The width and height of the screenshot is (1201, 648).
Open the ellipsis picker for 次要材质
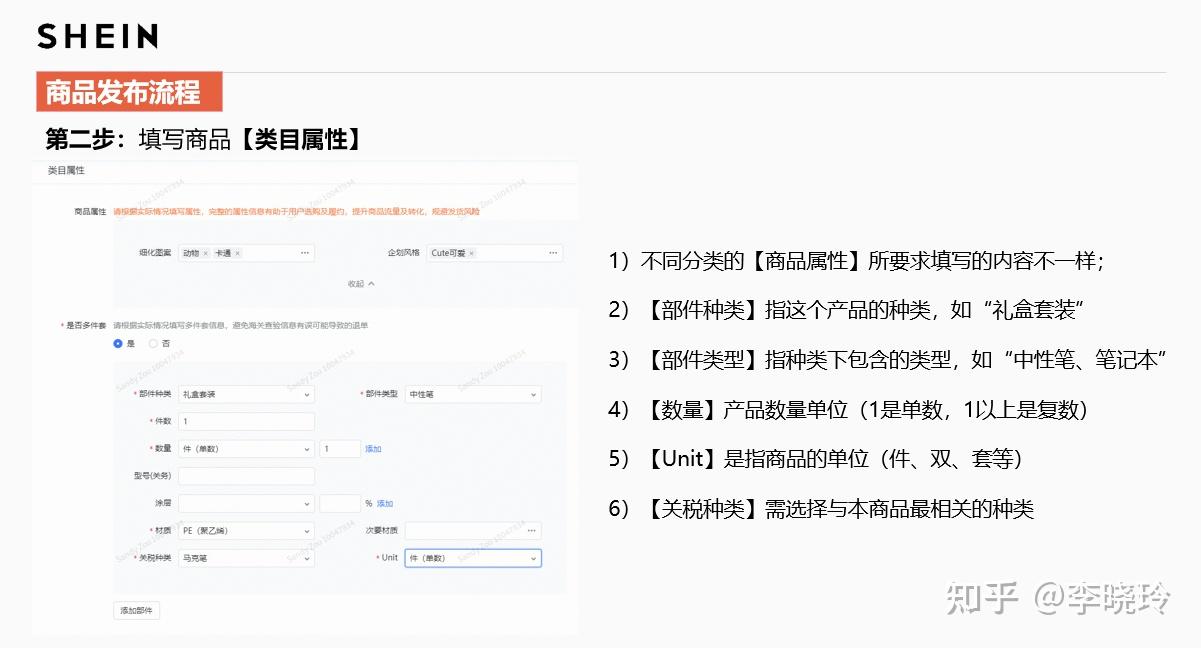pyautogui.click(x=532, y=531)
